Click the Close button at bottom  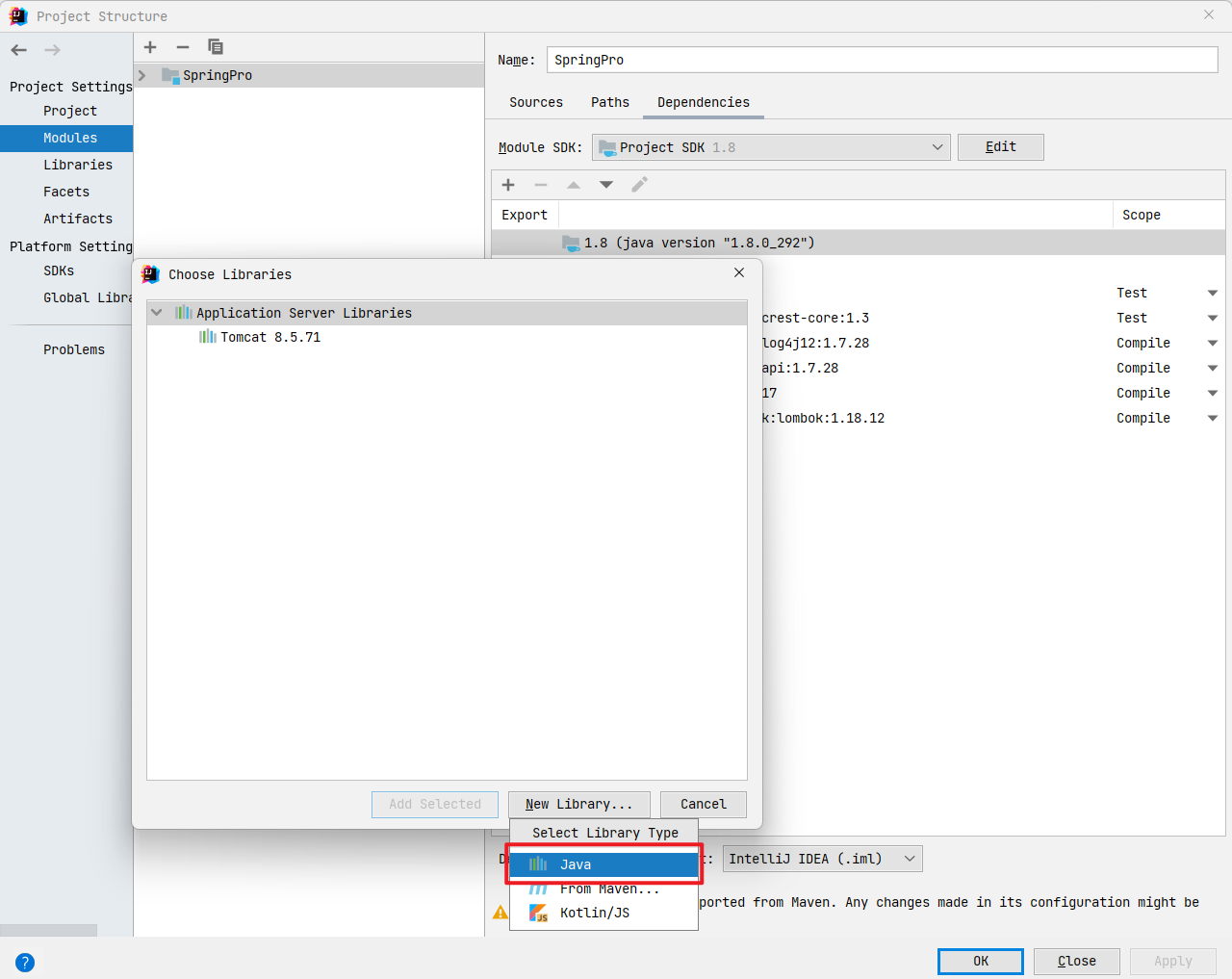(x=1077, y=962)
